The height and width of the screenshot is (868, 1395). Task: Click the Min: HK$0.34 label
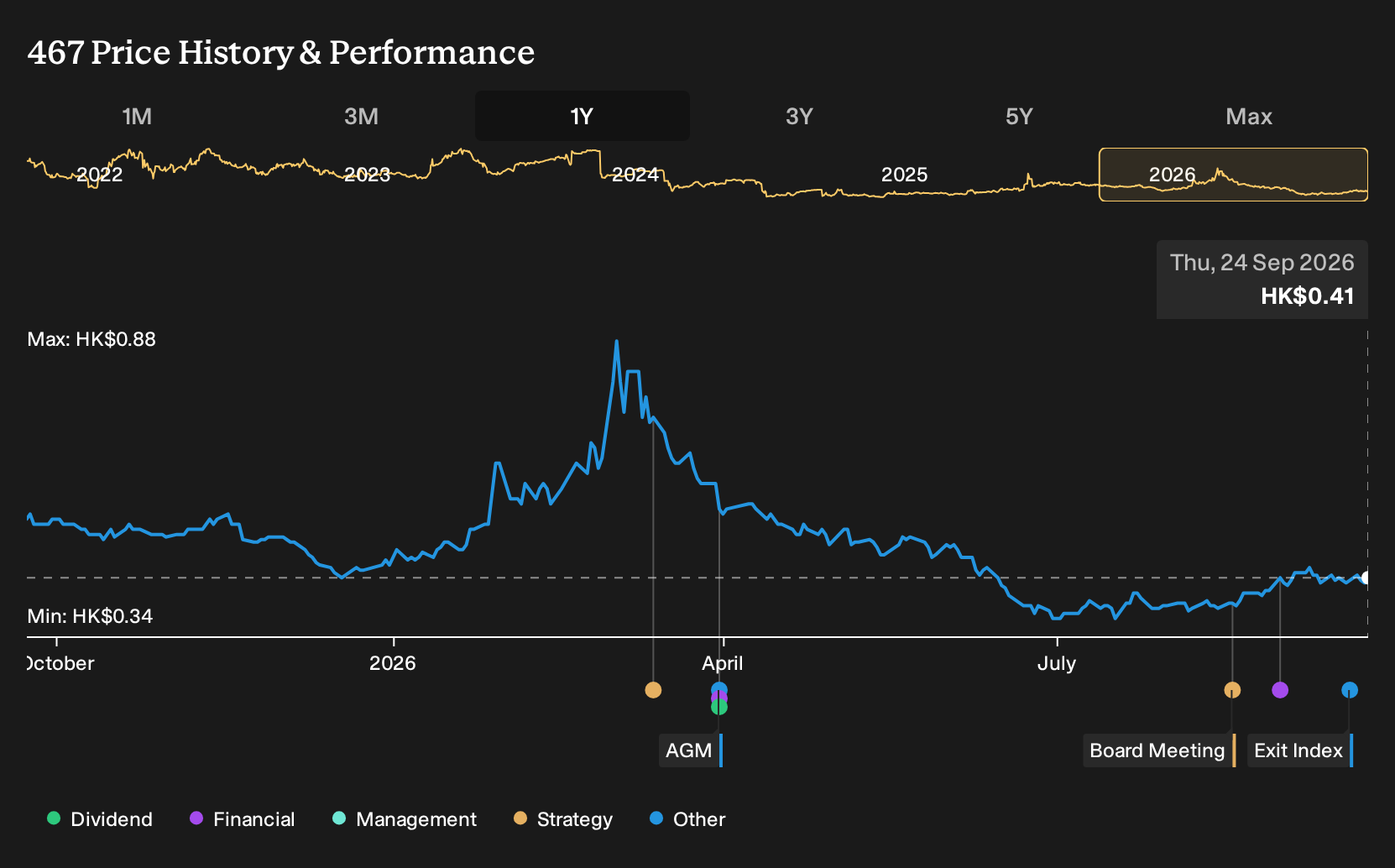tap(90, 616)
